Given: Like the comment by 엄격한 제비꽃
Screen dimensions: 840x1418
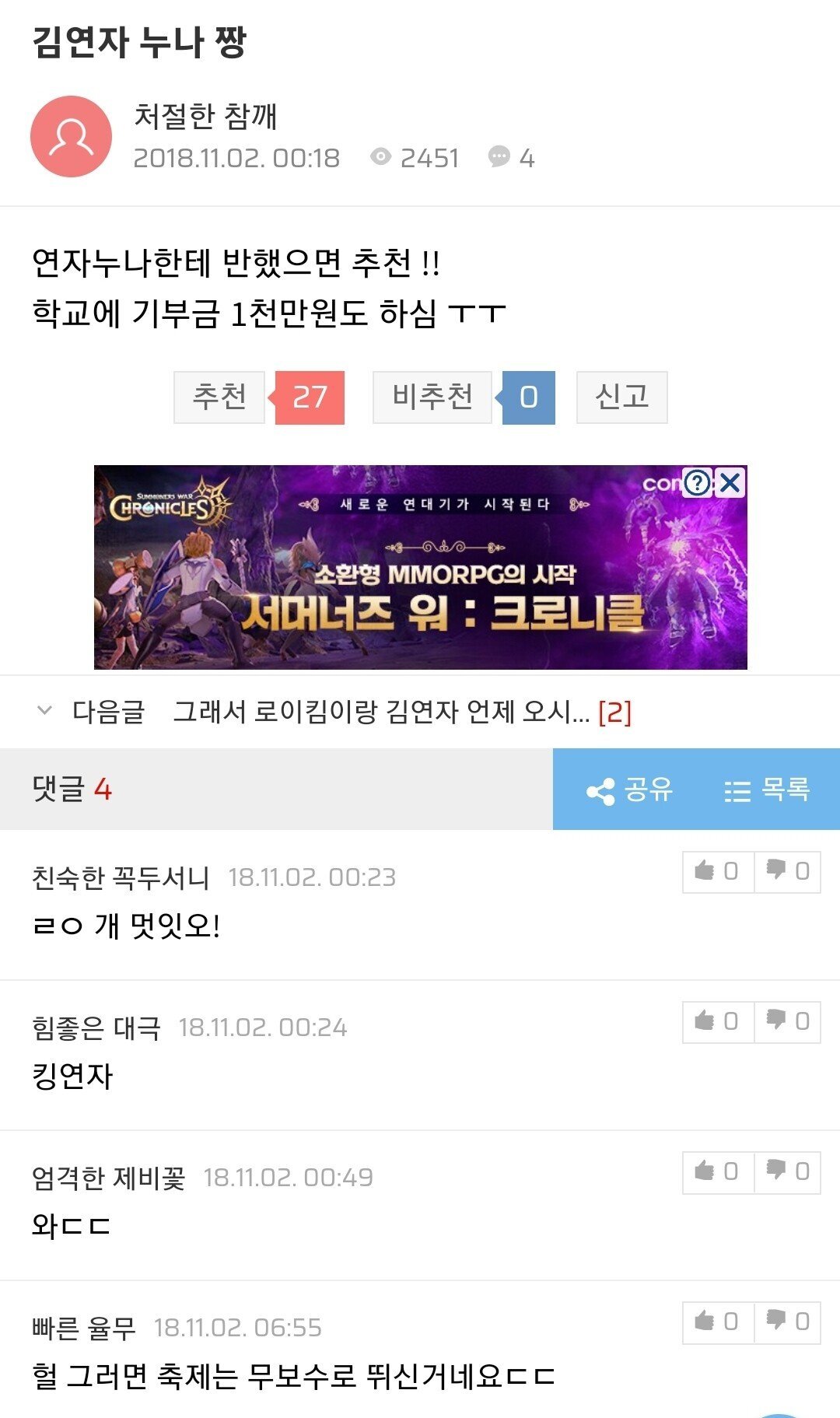Looking at the screenshot, I should point(718,1171).
